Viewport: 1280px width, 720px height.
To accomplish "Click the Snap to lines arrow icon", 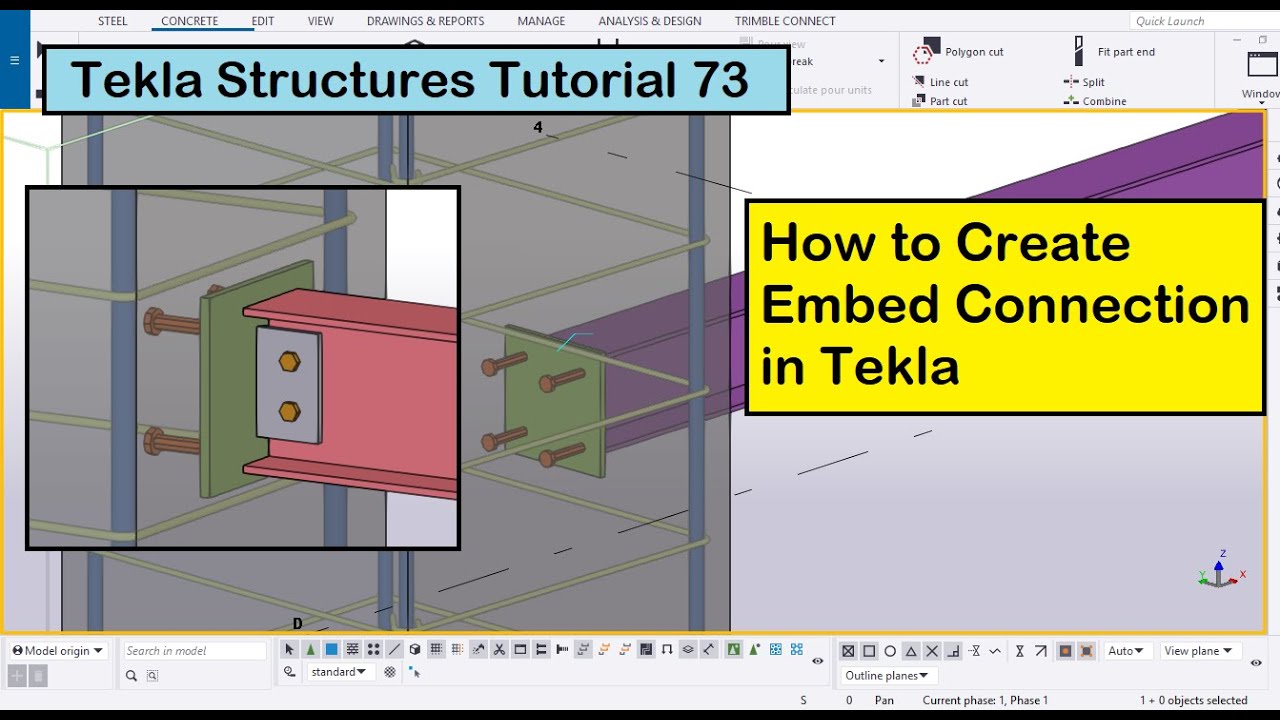I will point(1041,651).
